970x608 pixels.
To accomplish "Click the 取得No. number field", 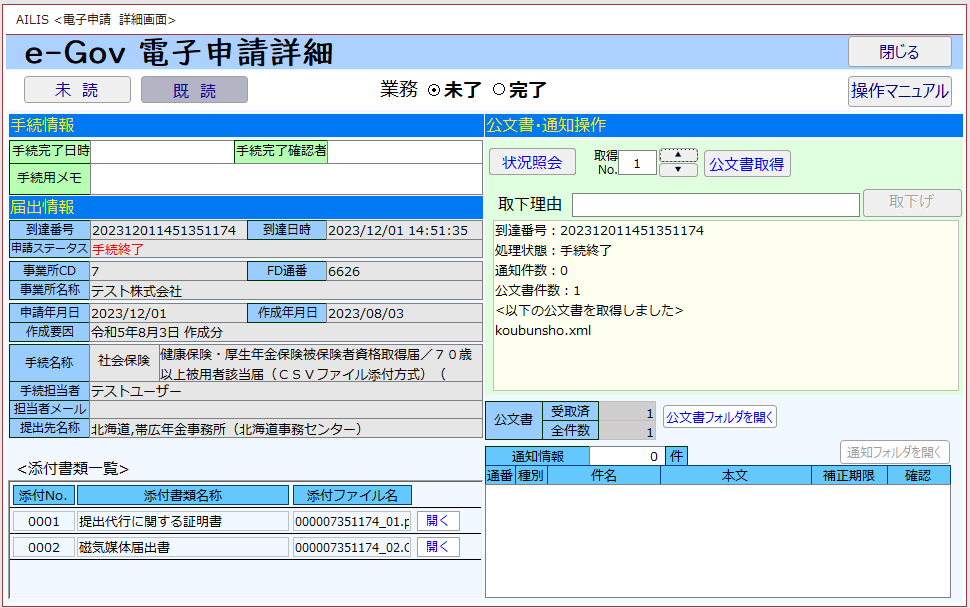I will [x=637, y=163].
